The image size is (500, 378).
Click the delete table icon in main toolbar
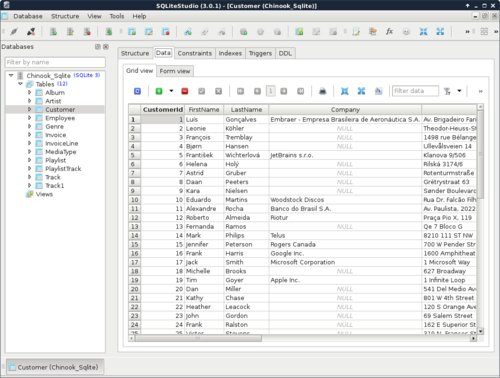pyautogui.click(x=166, y=32)
